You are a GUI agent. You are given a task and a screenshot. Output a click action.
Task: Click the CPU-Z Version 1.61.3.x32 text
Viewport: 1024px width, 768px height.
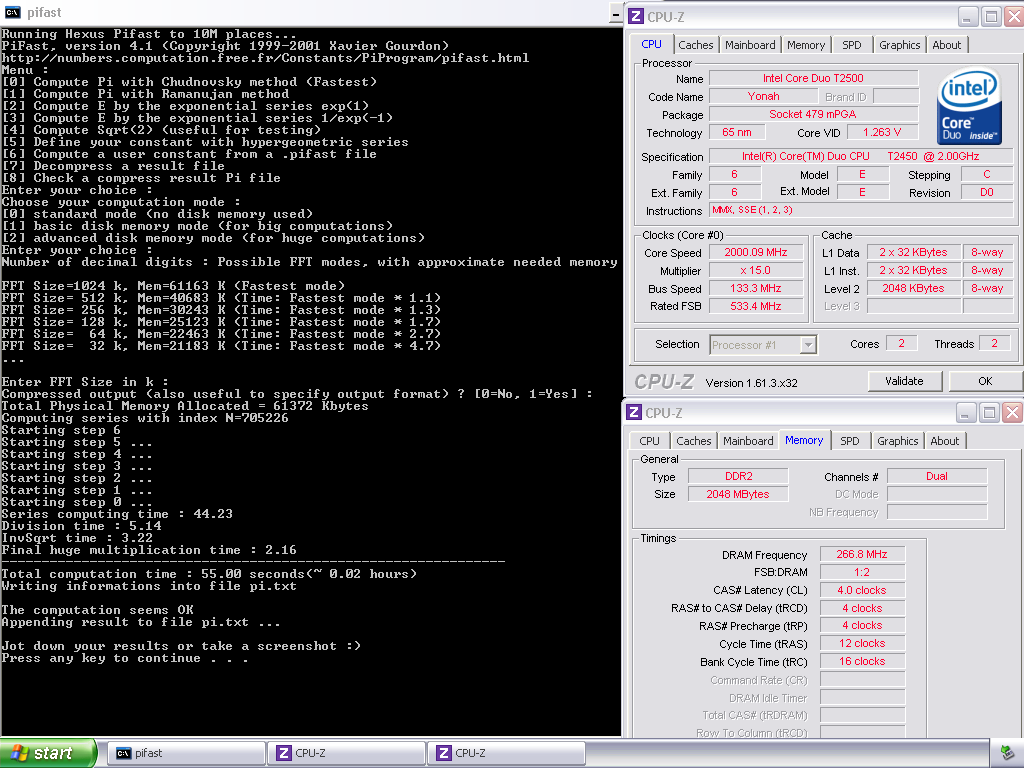(x=751, y=383)
